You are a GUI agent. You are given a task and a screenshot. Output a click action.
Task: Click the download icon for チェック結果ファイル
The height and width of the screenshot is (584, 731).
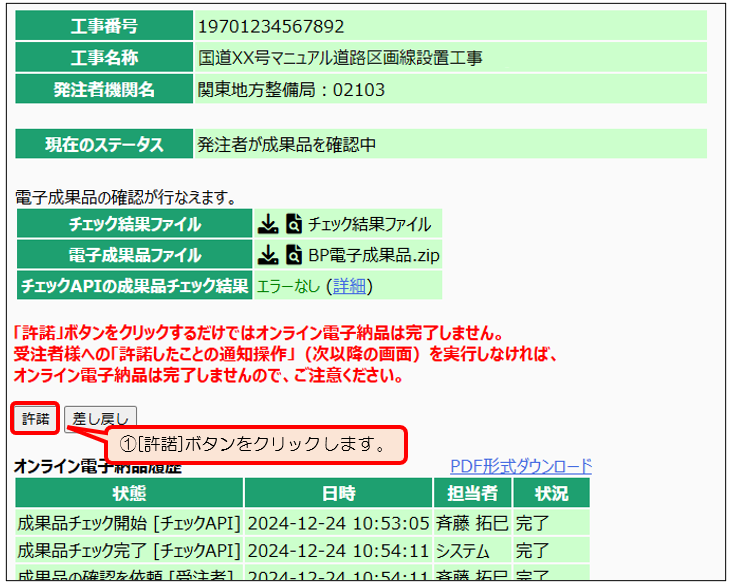[x=268, y=224]
